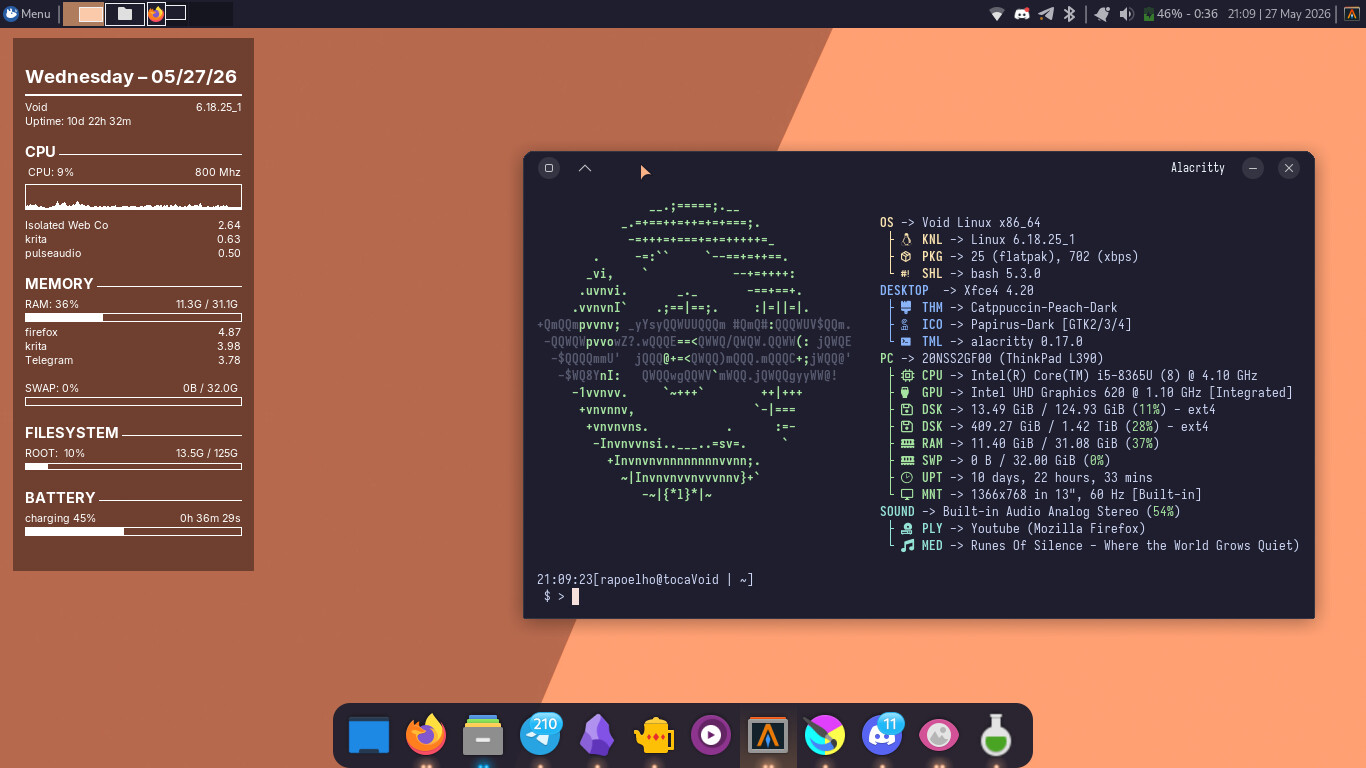Switch to the first workspace in the pager

pyautogui.click(x=84, y=14)
